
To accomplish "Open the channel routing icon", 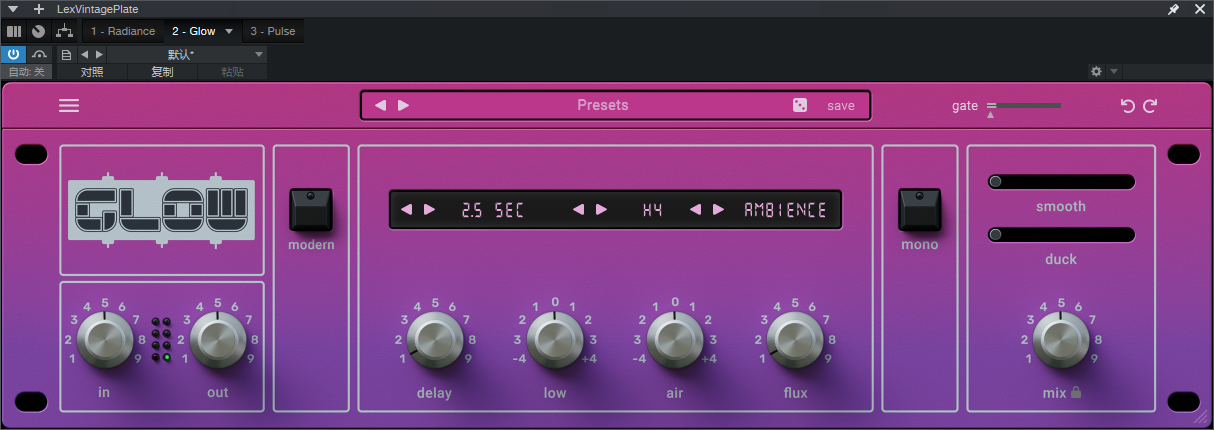I will (64, 31).
